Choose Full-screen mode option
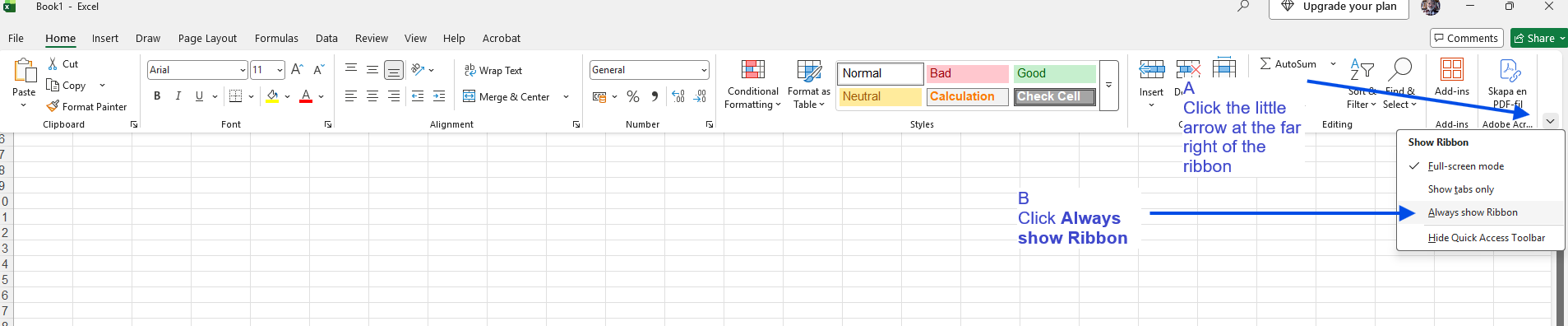Image resolution: width=1568 pixels, height=326 pixels. click(x=1480, y=166)
